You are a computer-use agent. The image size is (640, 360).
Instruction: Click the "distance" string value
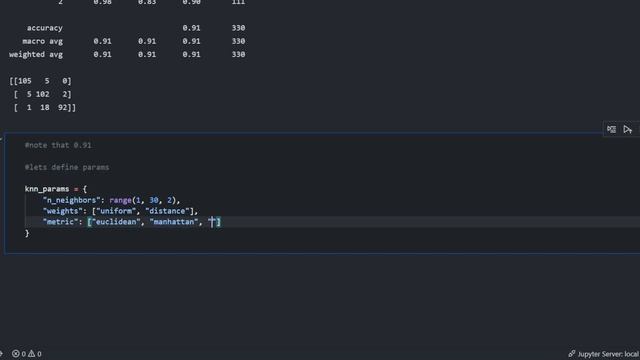pos(167,211)
